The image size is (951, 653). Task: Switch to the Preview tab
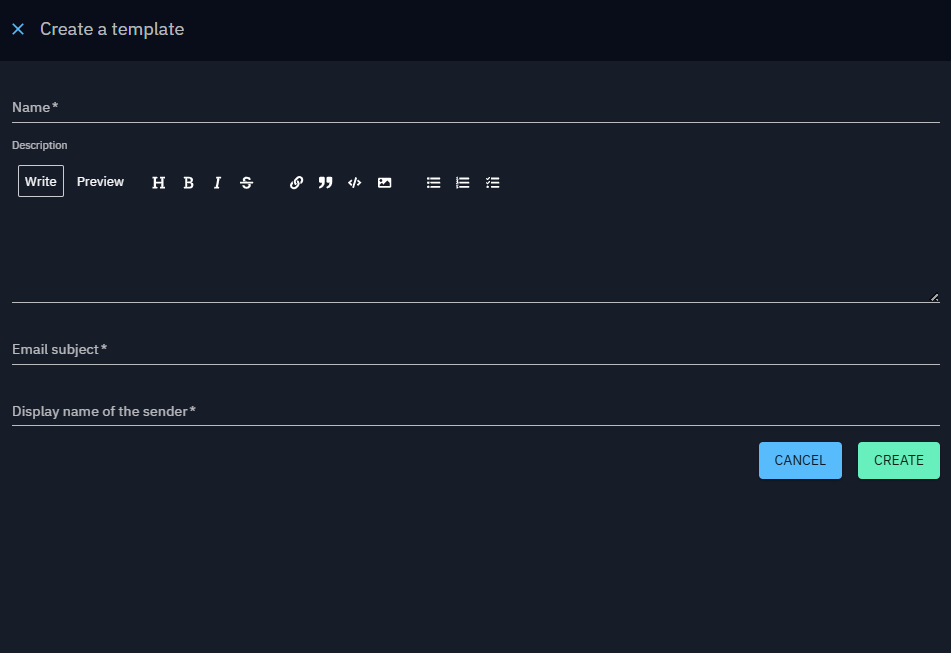100,181
